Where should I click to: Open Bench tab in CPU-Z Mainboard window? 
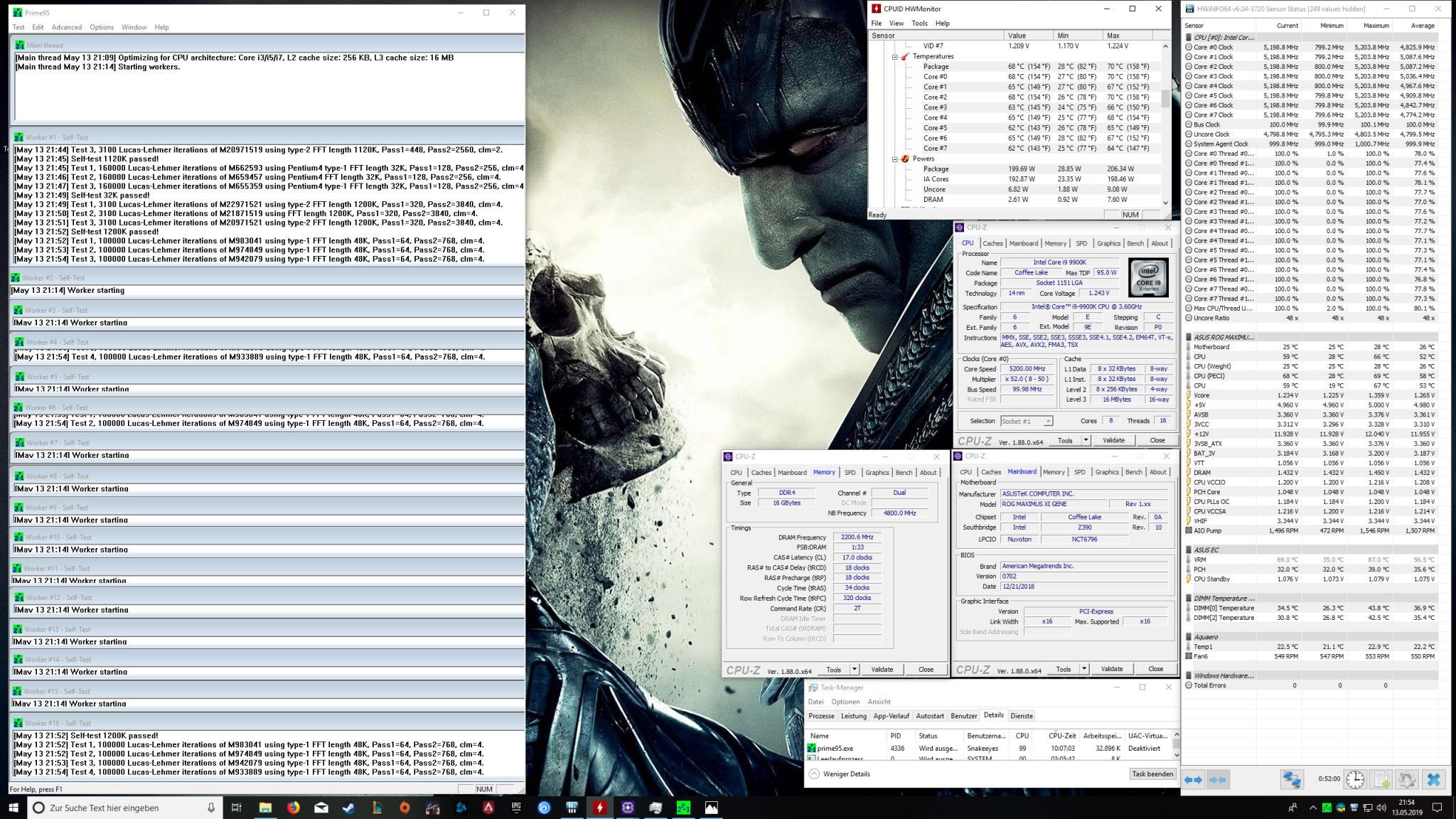(1133, 472)
